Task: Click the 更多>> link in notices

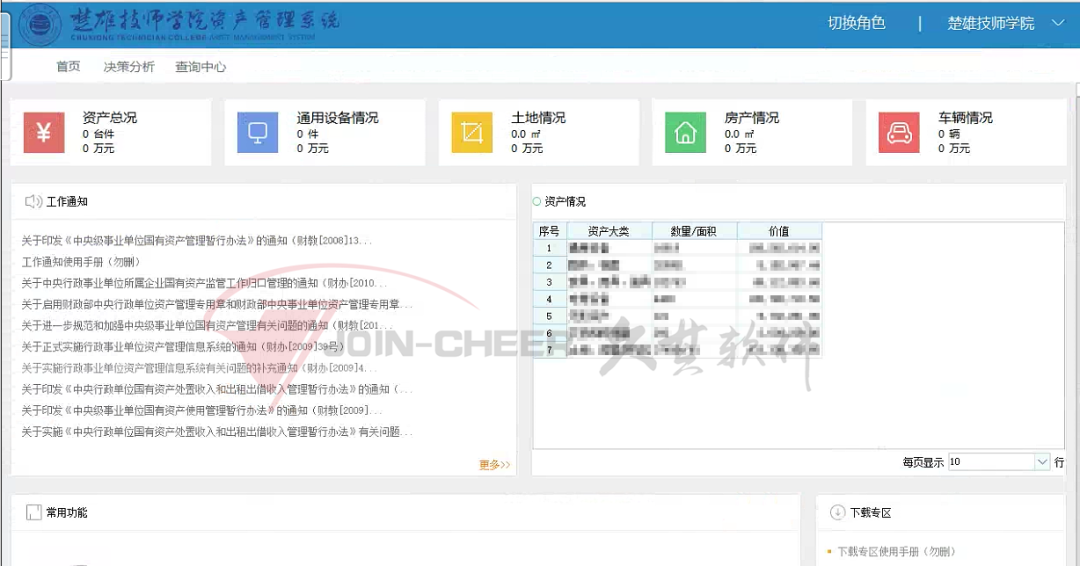Action: coord(494,465)
